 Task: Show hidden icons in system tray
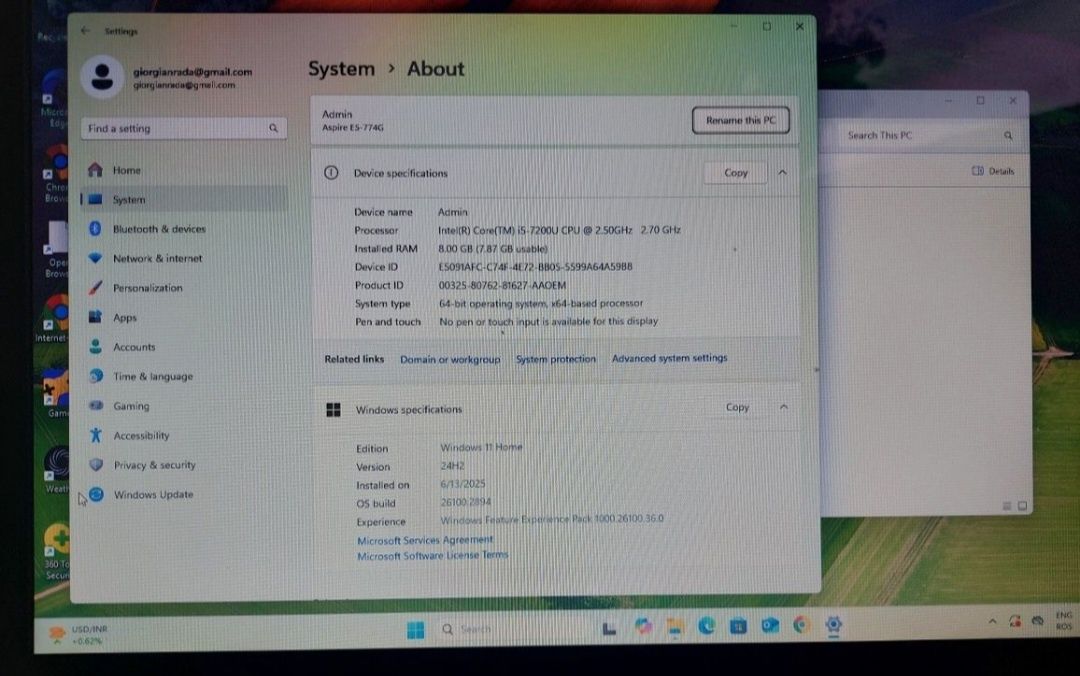(x=993, y=621)
